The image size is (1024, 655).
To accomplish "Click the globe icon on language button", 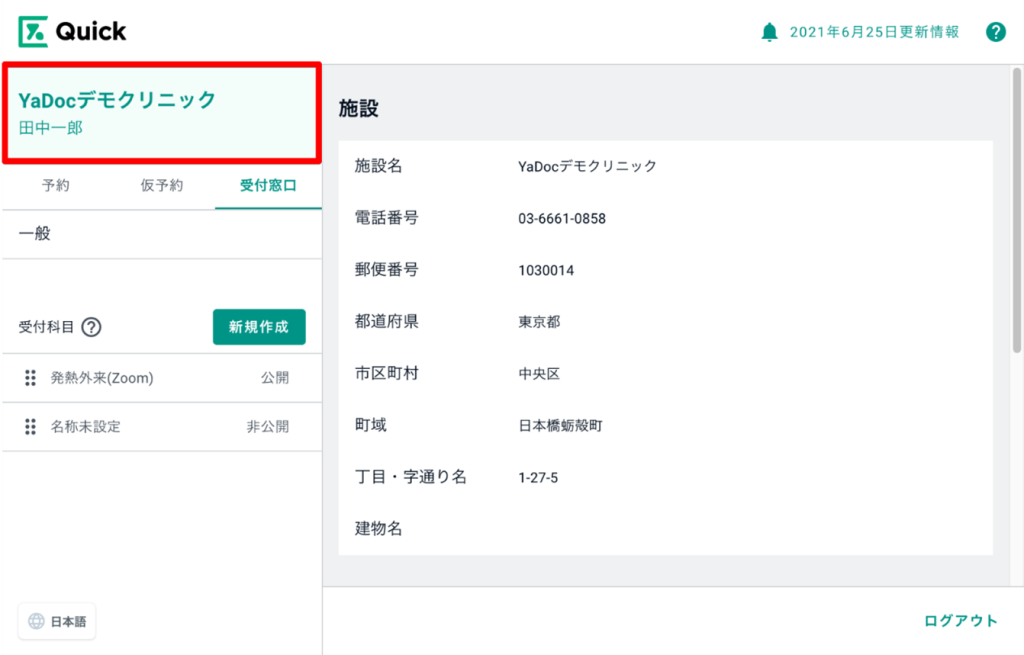I will [36, 621].
